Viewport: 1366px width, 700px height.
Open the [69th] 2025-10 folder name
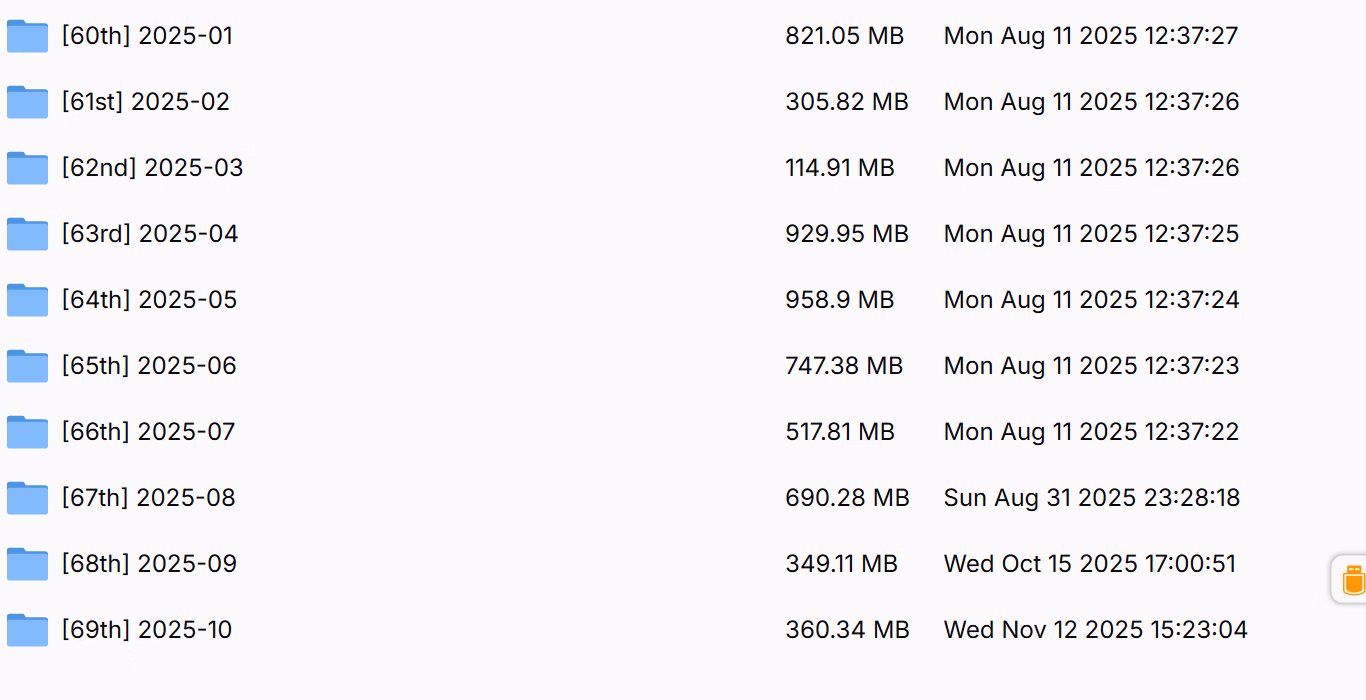(x=147, y=630)
